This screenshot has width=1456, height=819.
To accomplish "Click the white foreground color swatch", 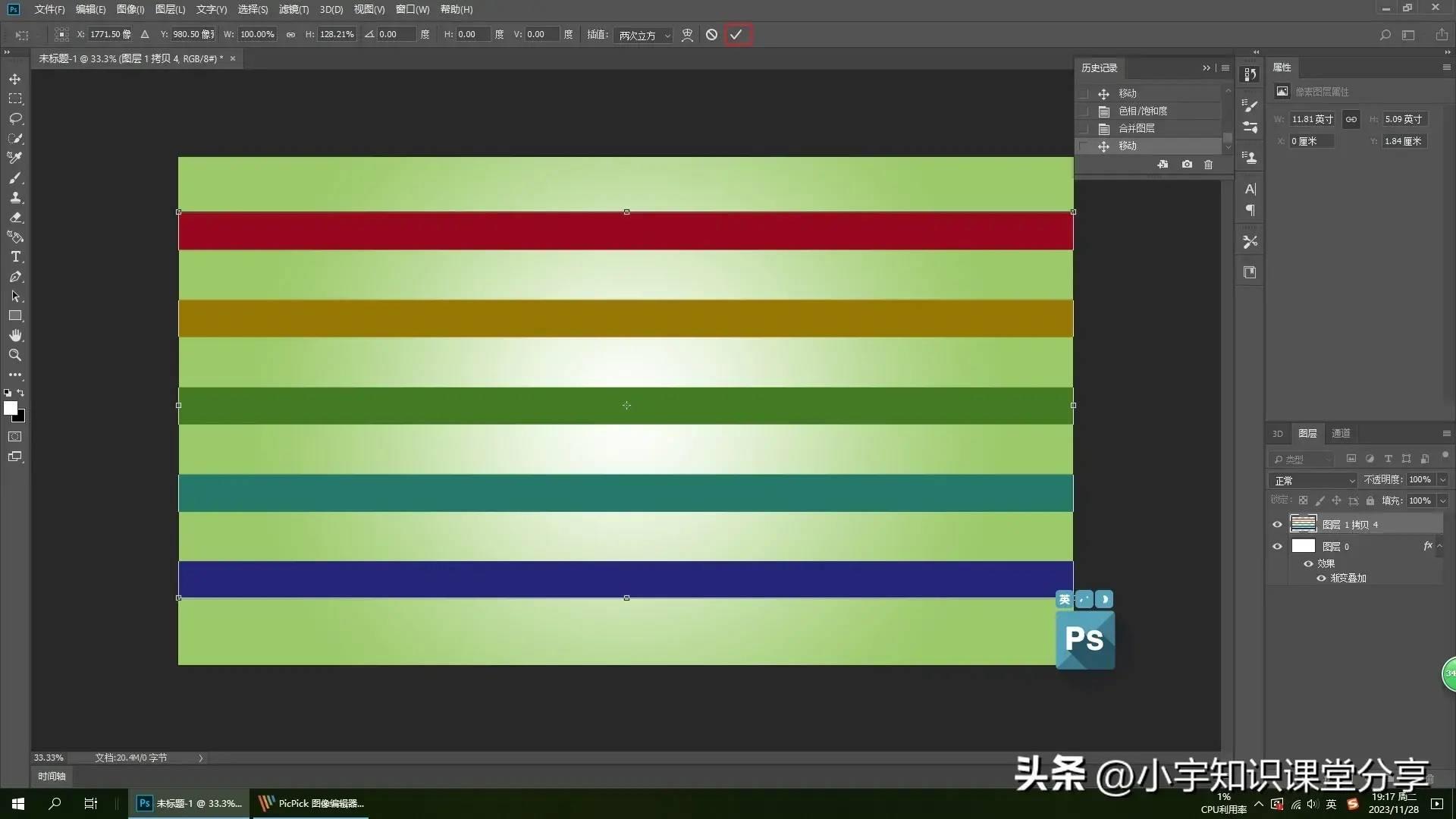I will coord(11,408).
